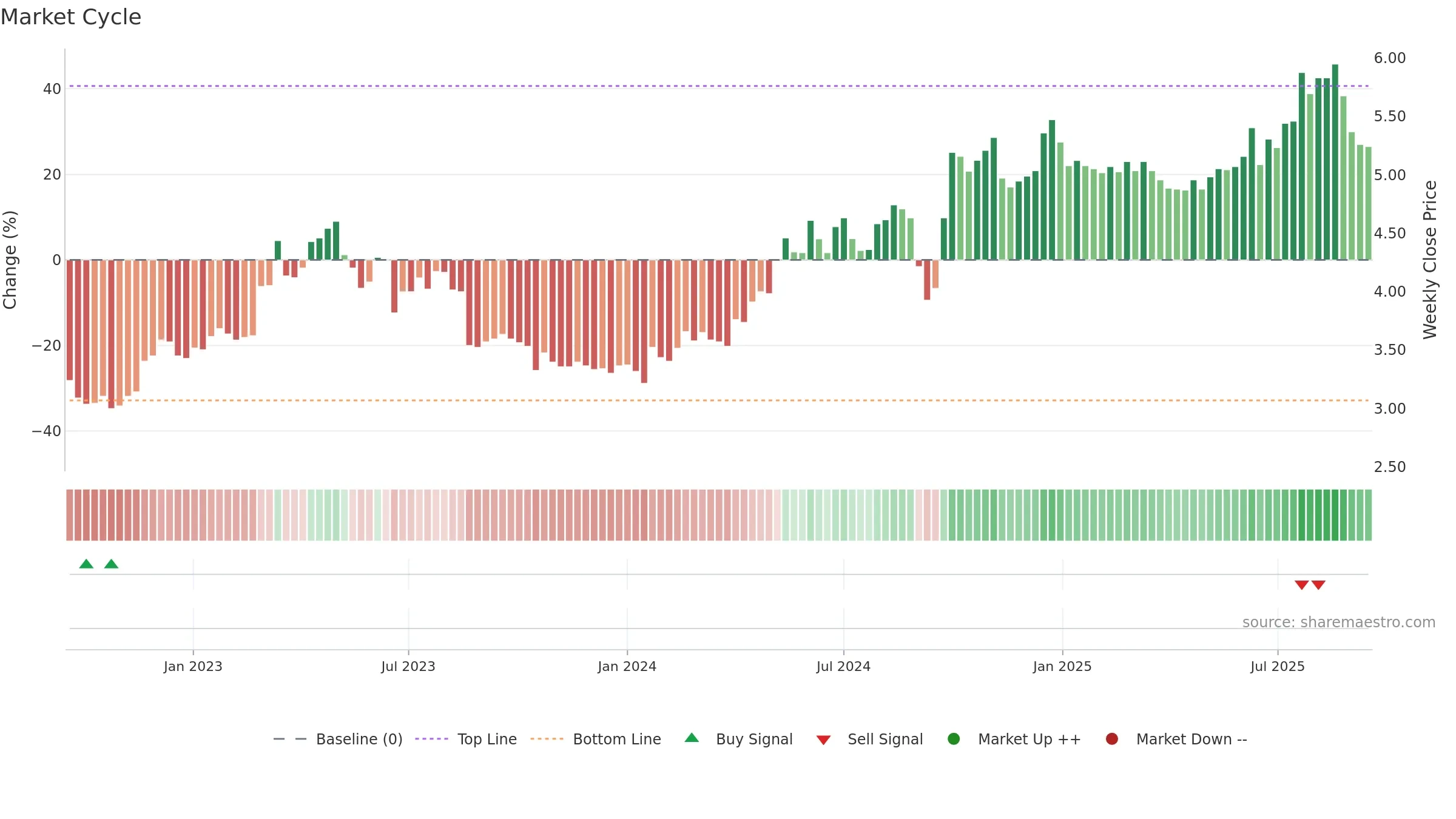Image resolution: width=1456 pixels, height=819 pixels.
Task: Toggle Market Up ++ legend entry
Action: point(1014,739)
